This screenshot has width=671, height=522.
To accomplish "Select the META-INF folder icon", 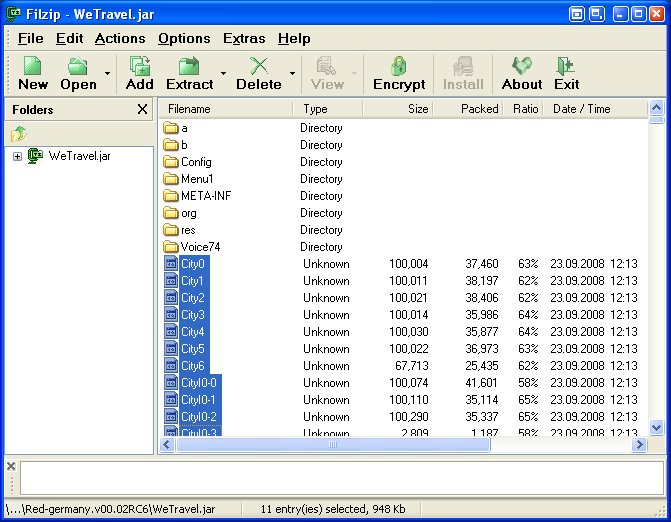I will (x=171, y=196).
